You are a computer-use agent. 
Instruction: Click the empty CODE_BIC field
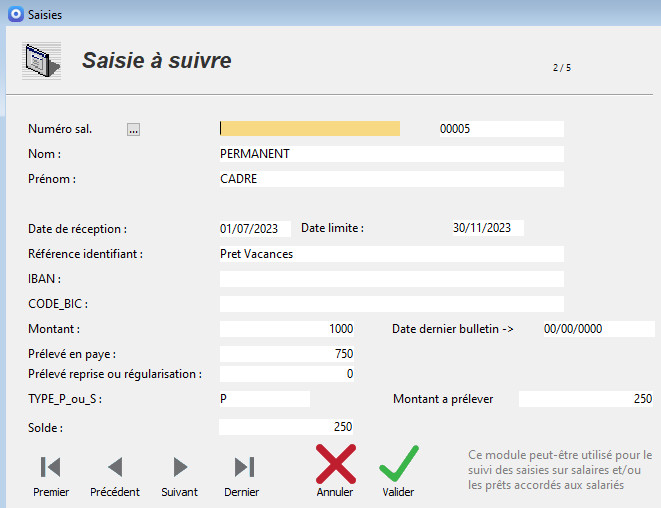390,304
